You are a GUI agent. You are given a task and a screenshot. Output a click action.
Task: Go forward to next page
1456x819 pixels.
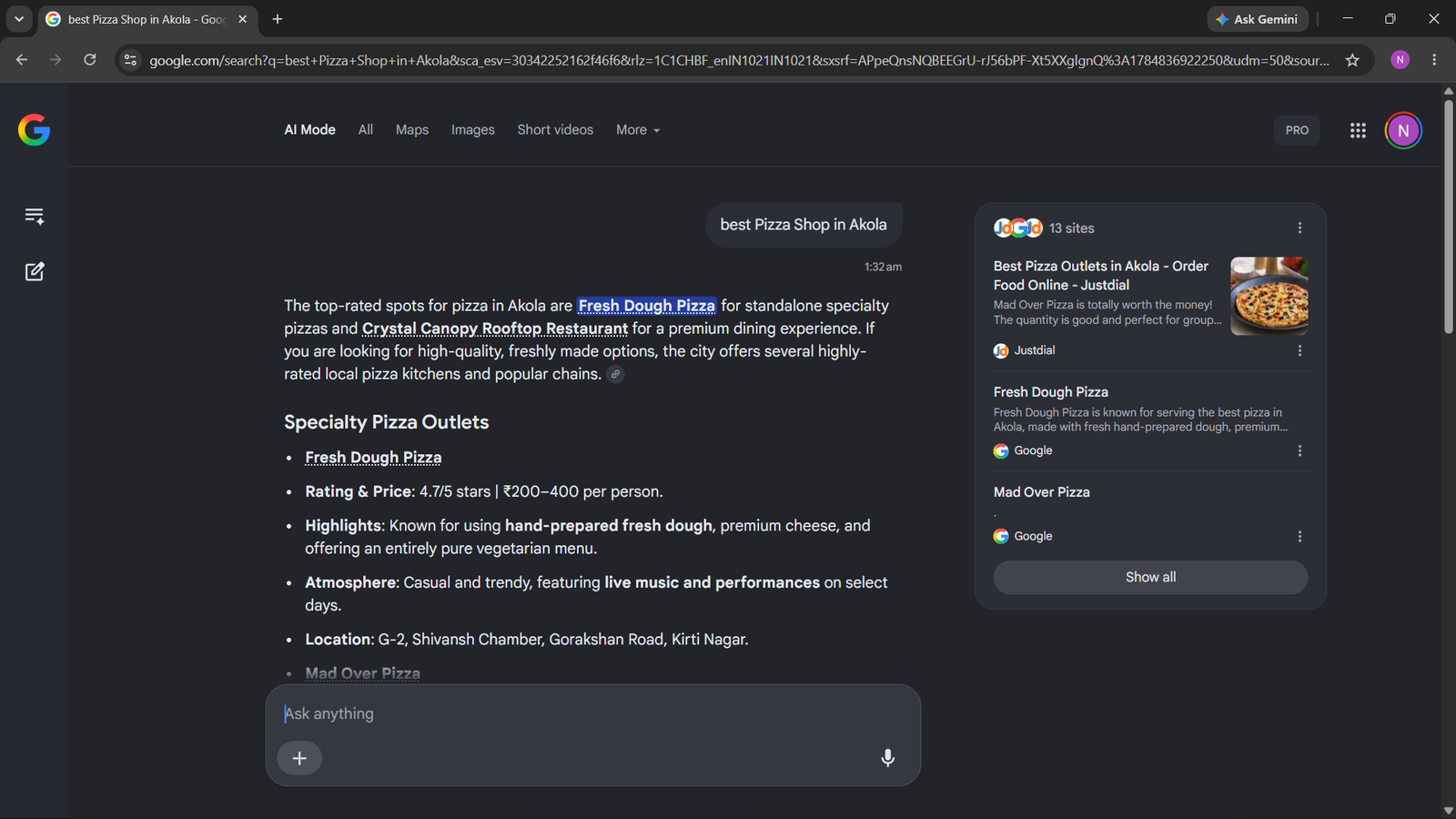[x=56, y=60]
